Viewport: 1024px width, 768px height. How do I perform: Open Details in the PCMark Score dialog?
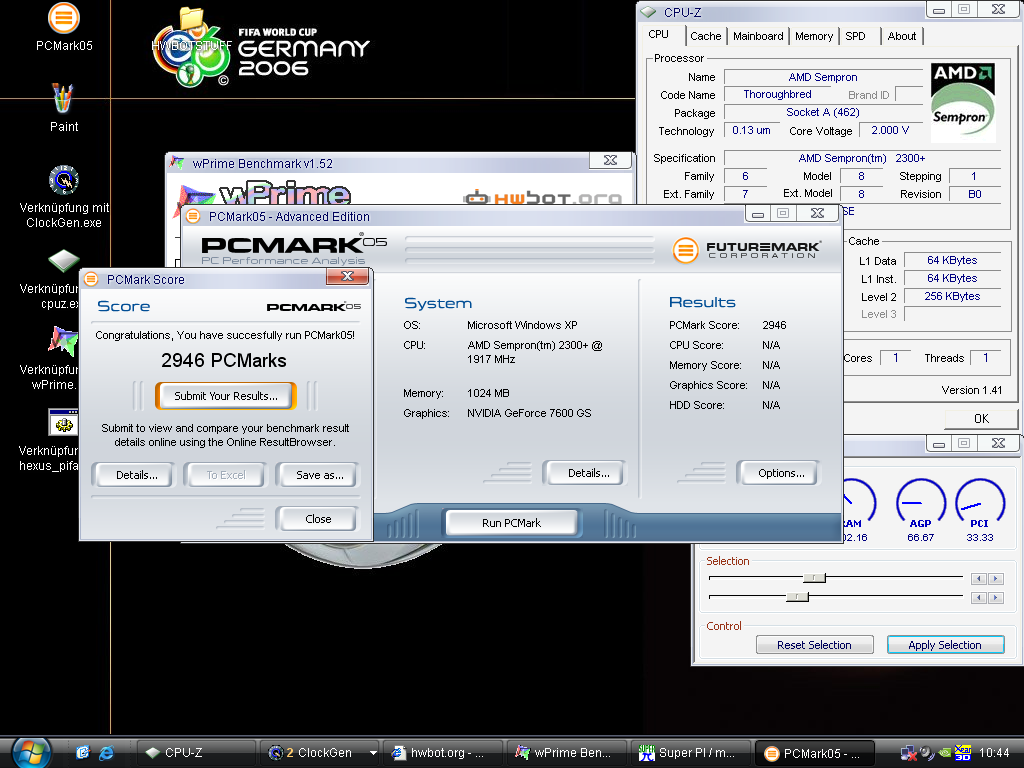point(136,475)
